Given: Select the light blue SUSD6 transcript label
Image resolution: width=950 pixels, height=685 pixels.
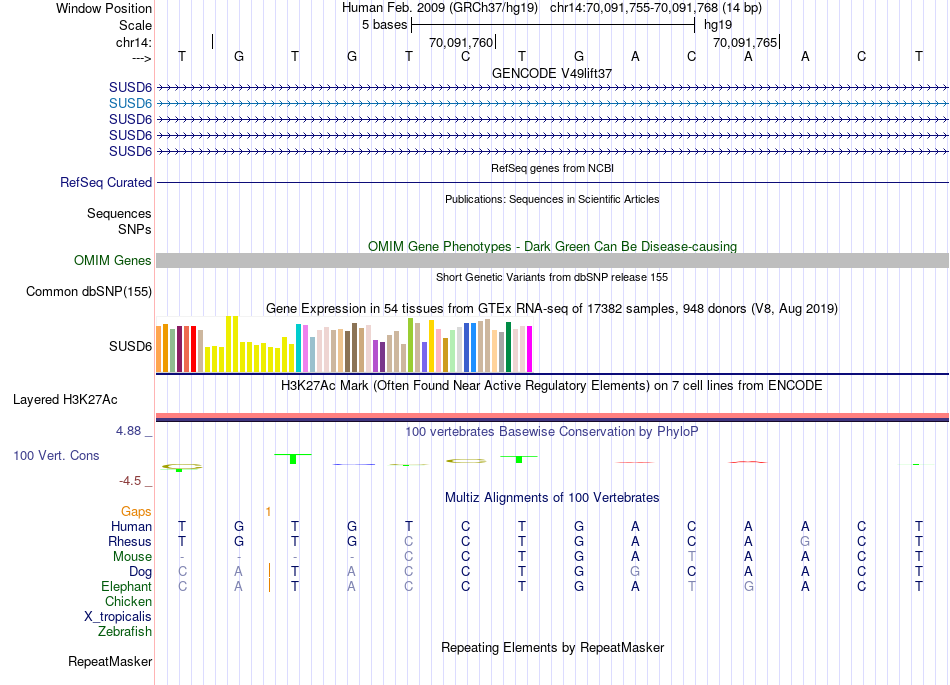Looking at the screenshot, I should pos(130,103).
